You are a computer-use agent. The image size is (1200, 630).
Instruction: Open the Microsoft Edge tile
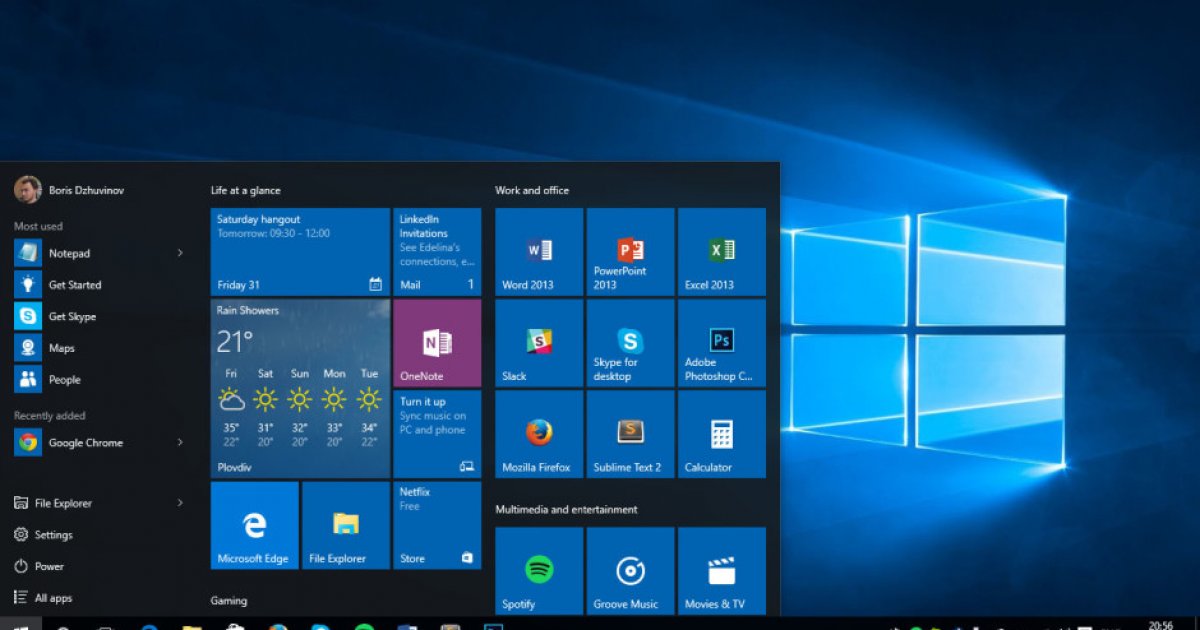(x=254, y=525)
